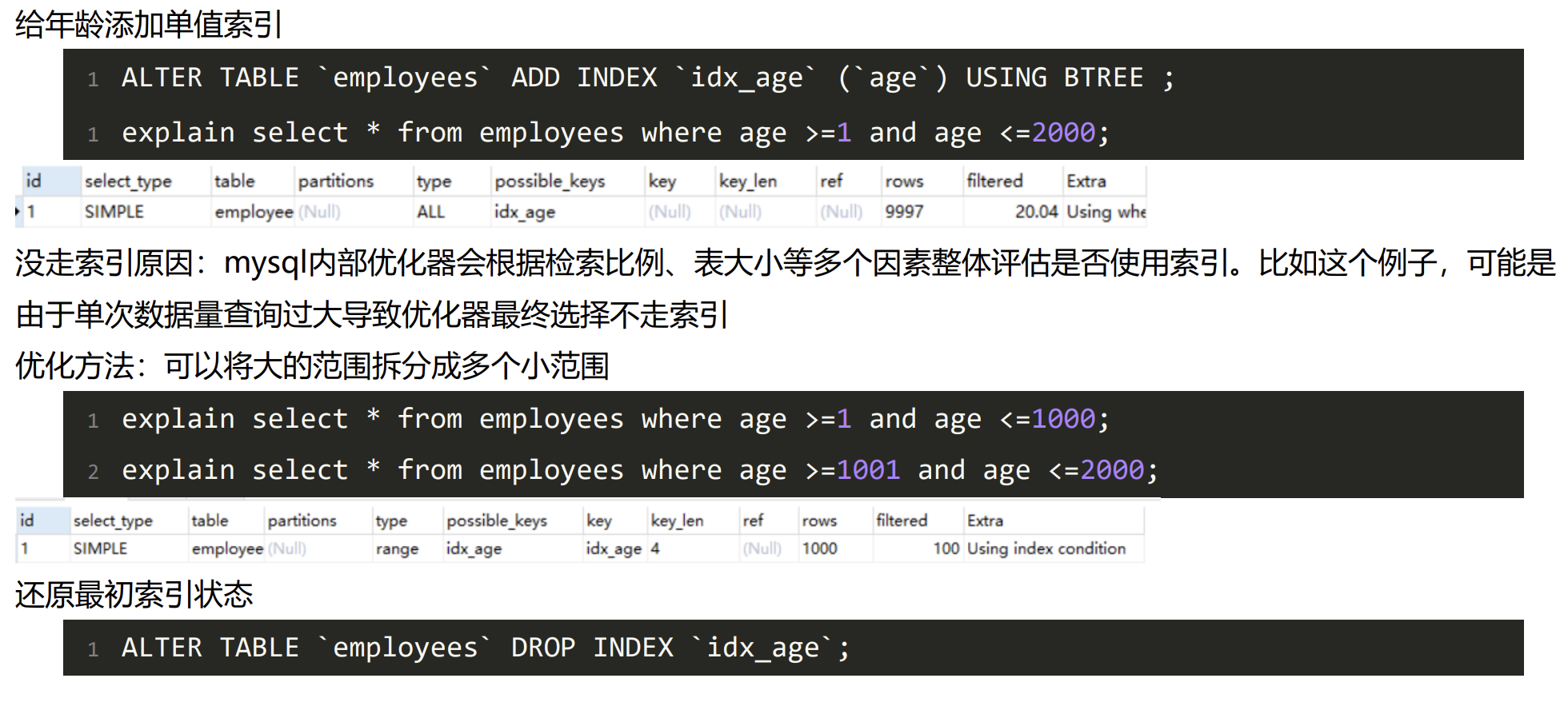1568x718 pixels.
Task: Click 'possible_keys' header in first result table
Action: pos(550,181)
